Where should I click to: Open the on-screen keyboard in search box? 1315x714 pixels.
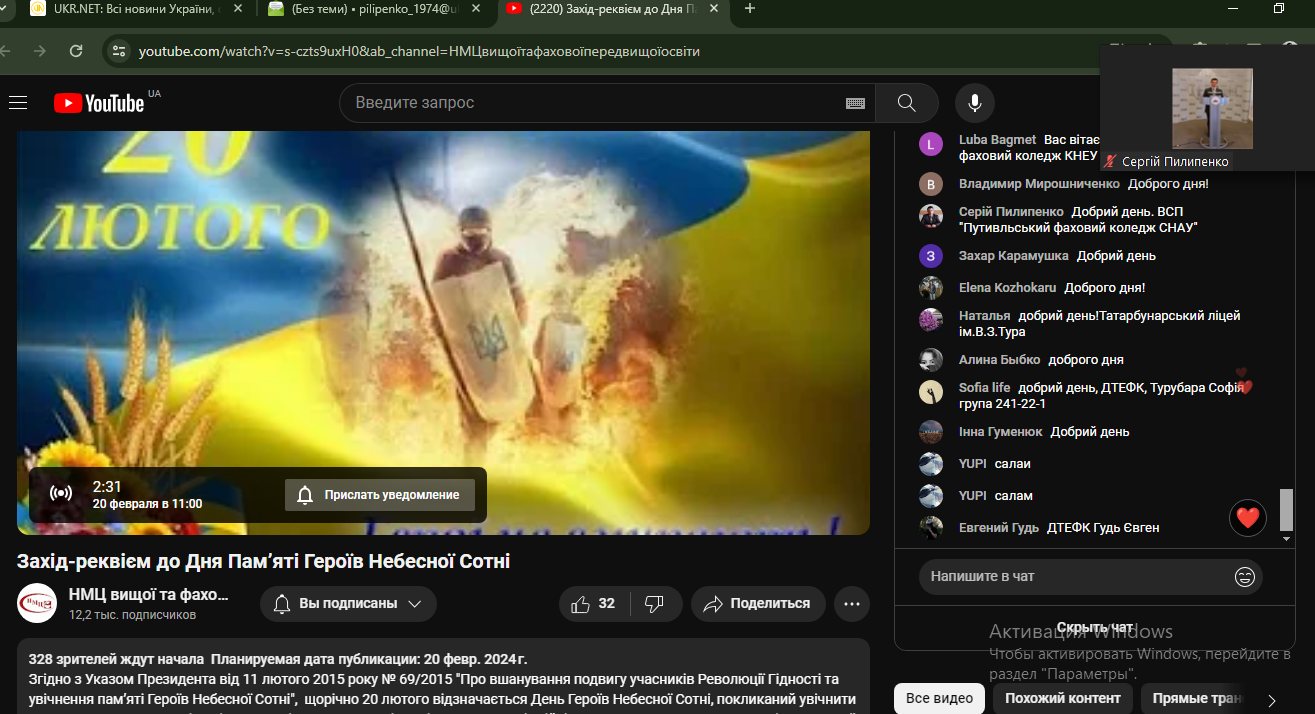[x=855, y=103]
